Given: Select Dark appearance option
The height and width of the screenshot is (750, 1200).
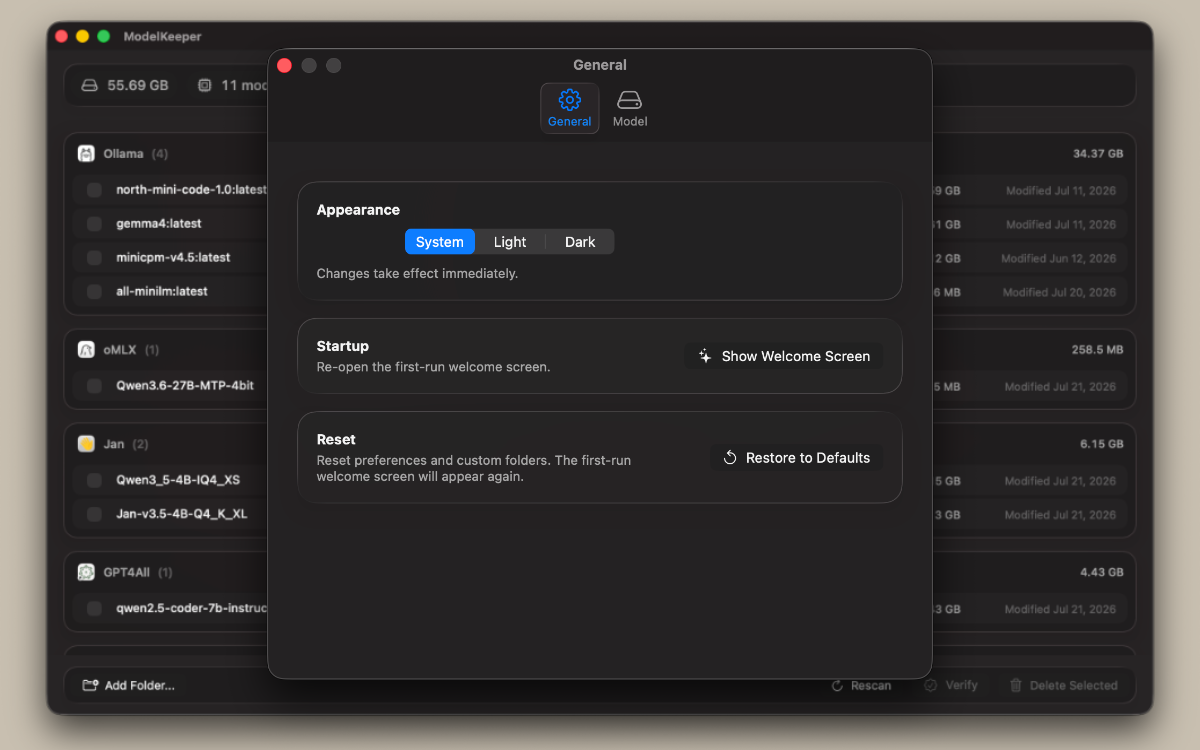Looking at the screenshot, I should (x=580, y=242).
